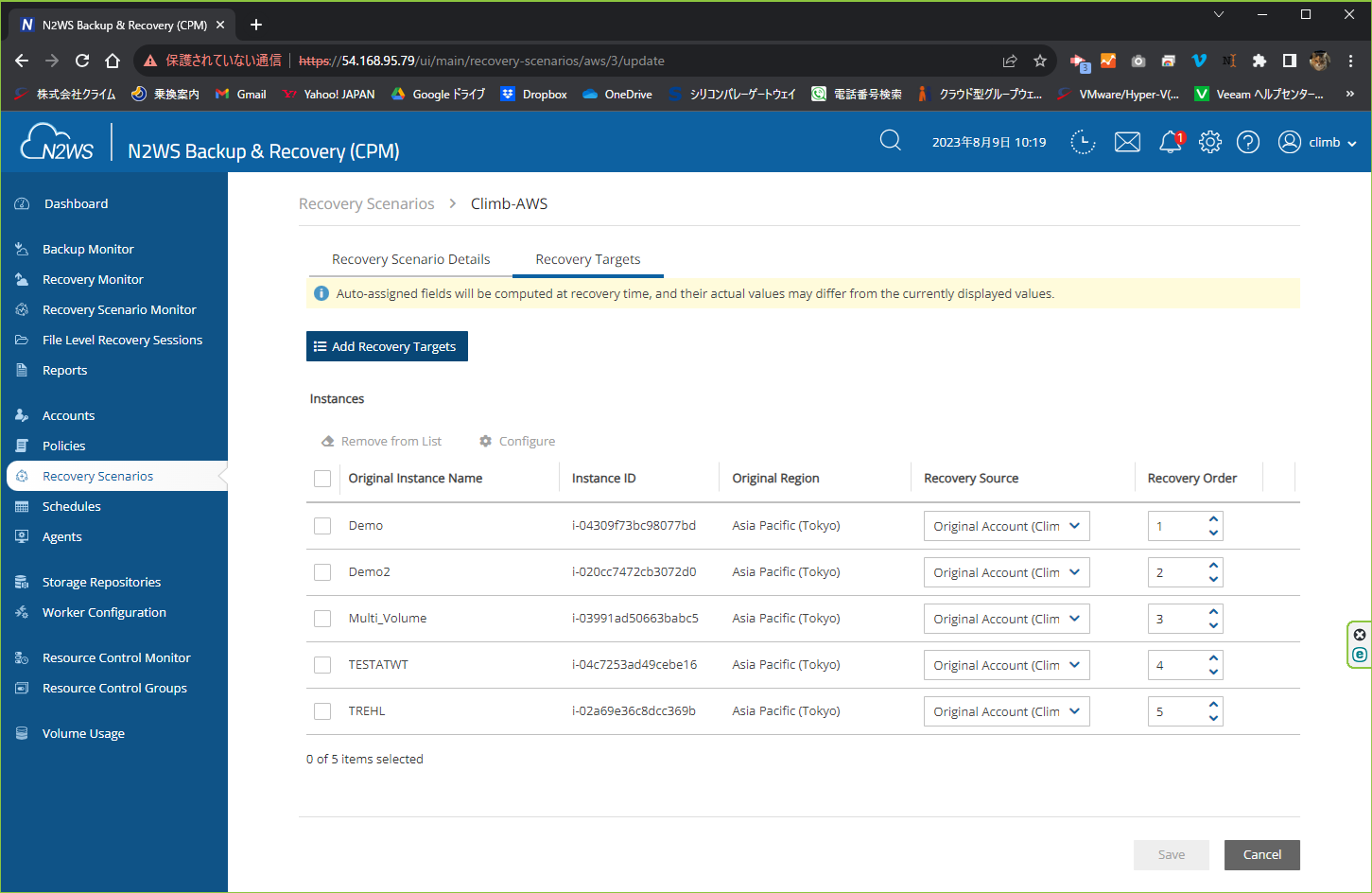
Task: Open Dropbox bookmark
Action: point(534,94)
